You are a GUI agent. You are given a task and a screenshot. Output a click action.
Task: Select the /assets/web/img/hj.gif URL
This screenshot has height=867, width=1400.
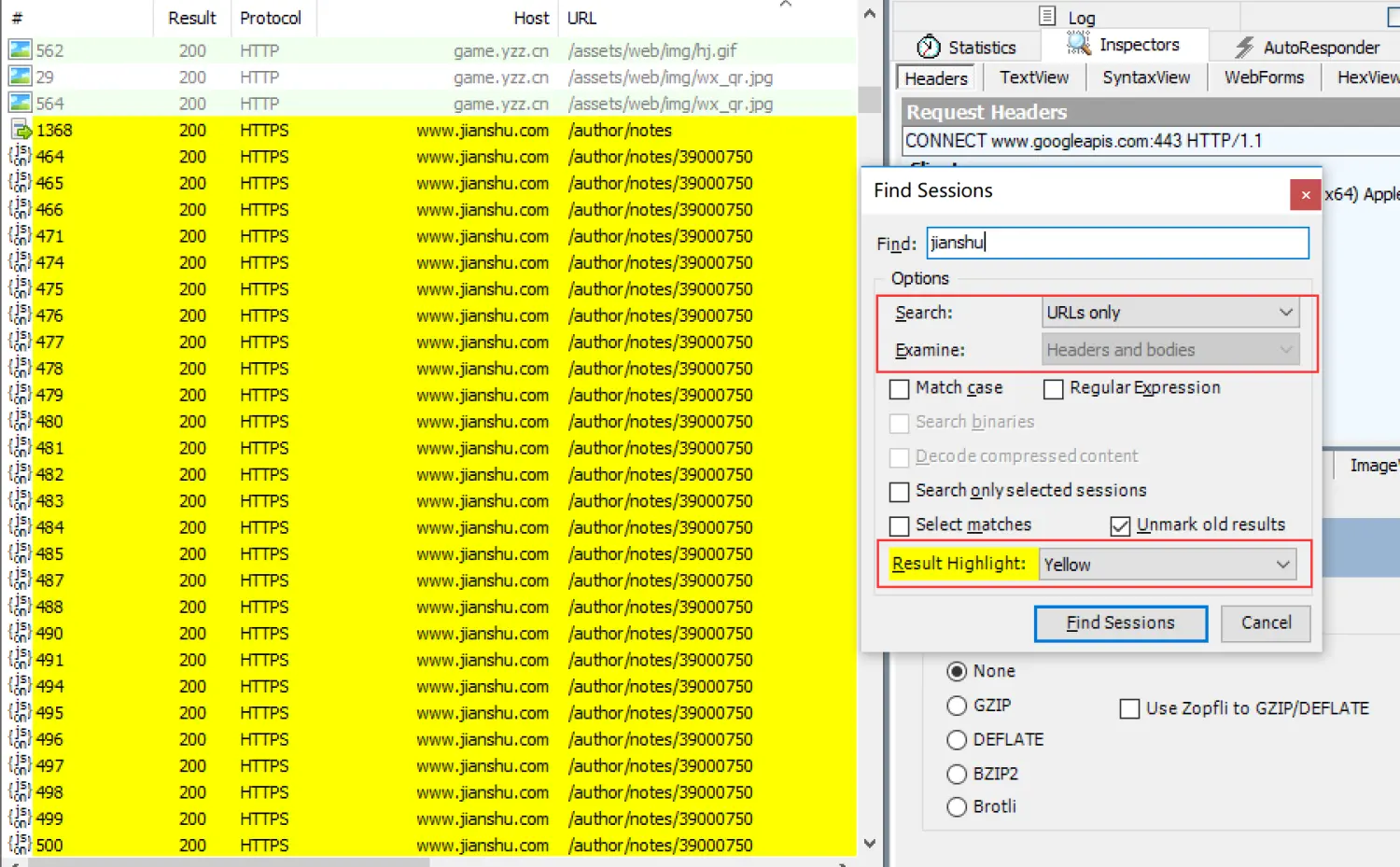click(x=651, y=50)
